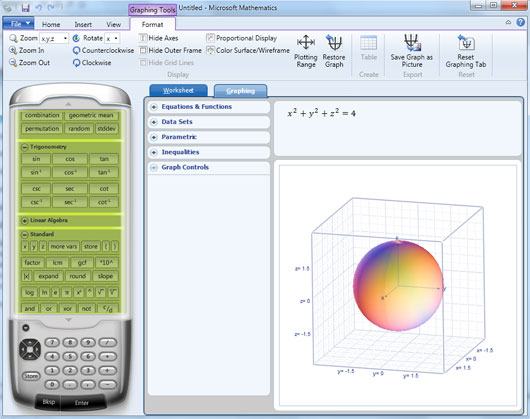Click the permutation button
Image resolution: width=530 pixels, height=419 pixels.
point(42,129)
